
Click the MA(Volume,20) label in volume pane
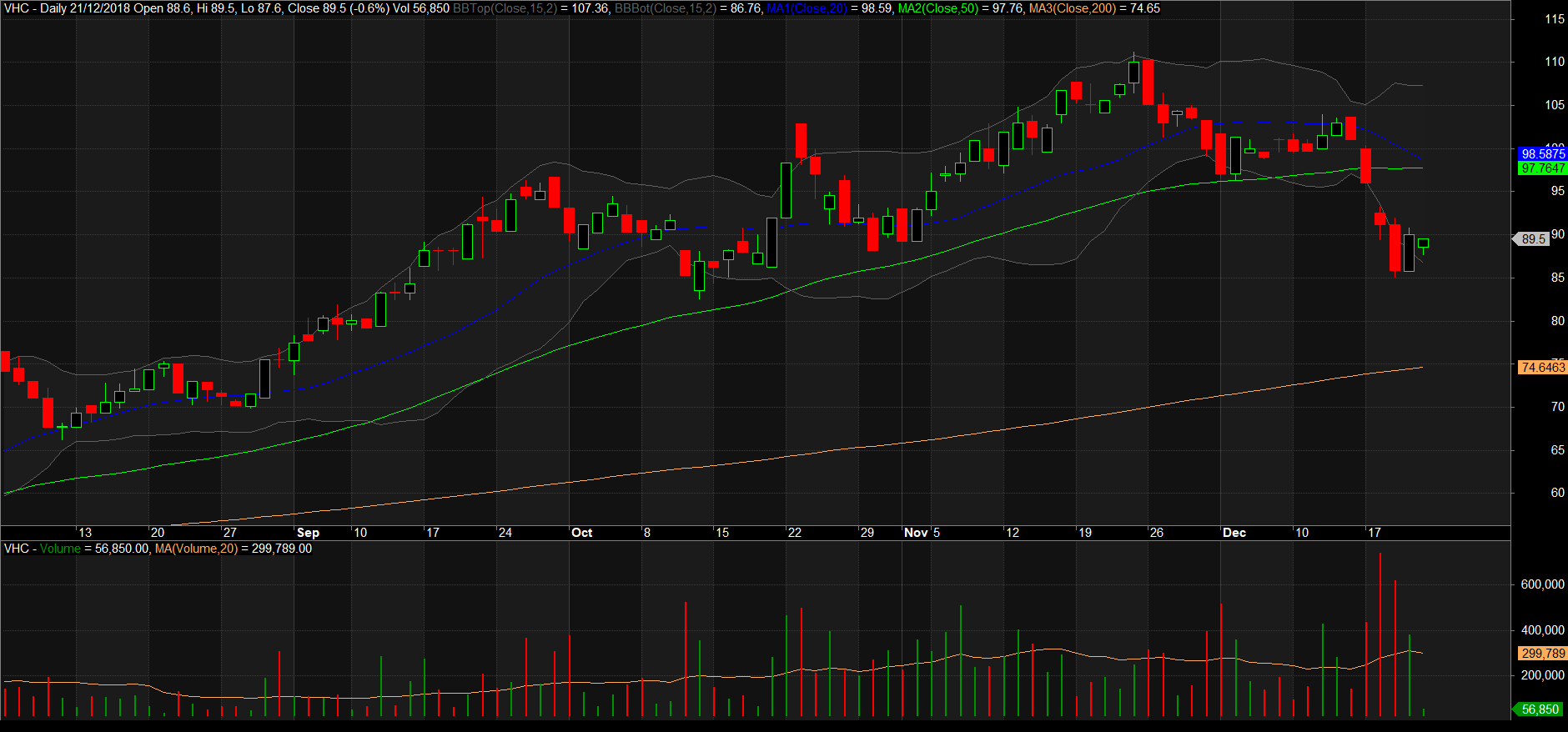click(x=196, y=549)
